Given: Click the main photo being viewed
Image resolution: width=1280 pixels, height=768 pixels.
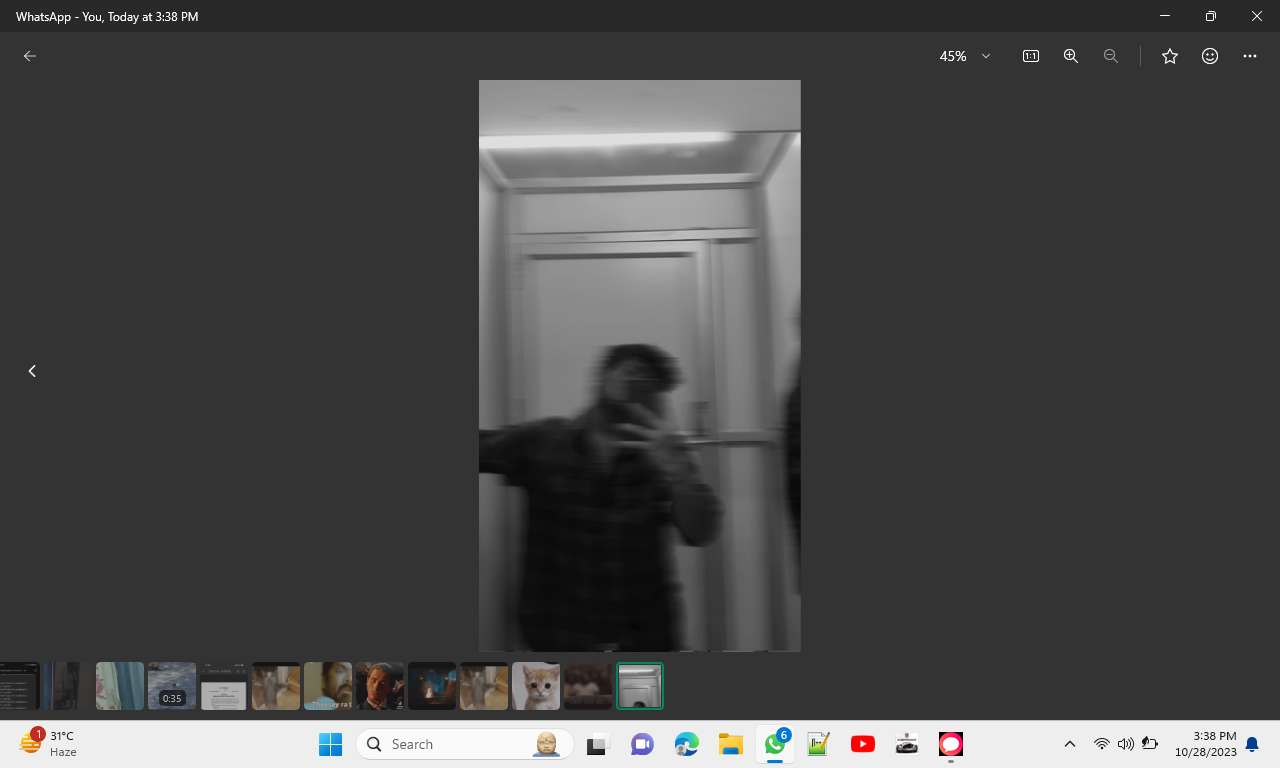Looking at the screenshot, I should point(640,366).
